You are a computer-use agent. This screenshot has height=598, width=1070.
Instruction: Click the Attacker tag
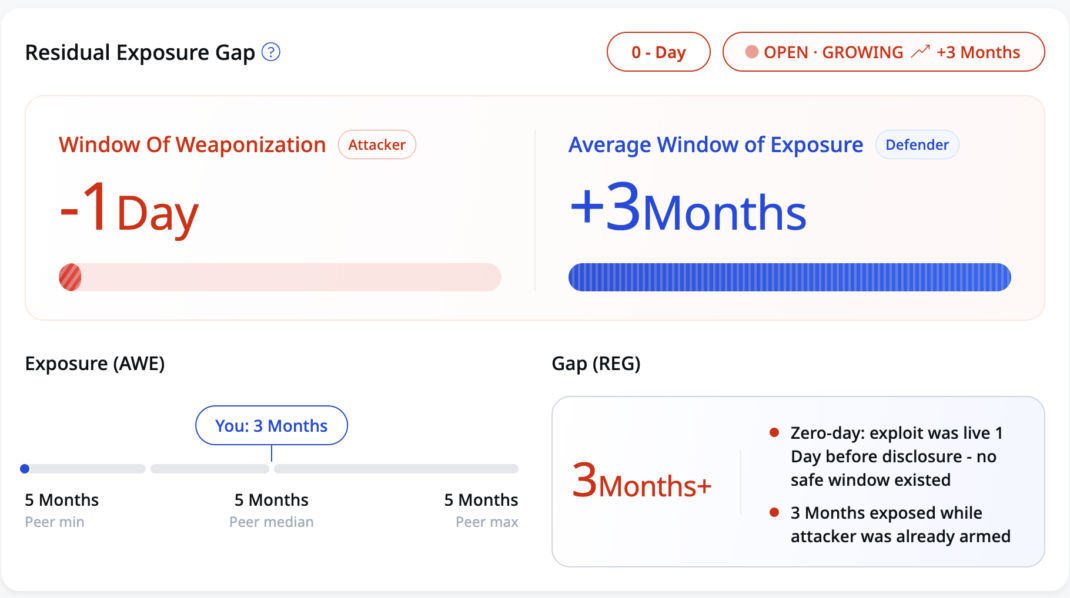[x=377, y=145]
